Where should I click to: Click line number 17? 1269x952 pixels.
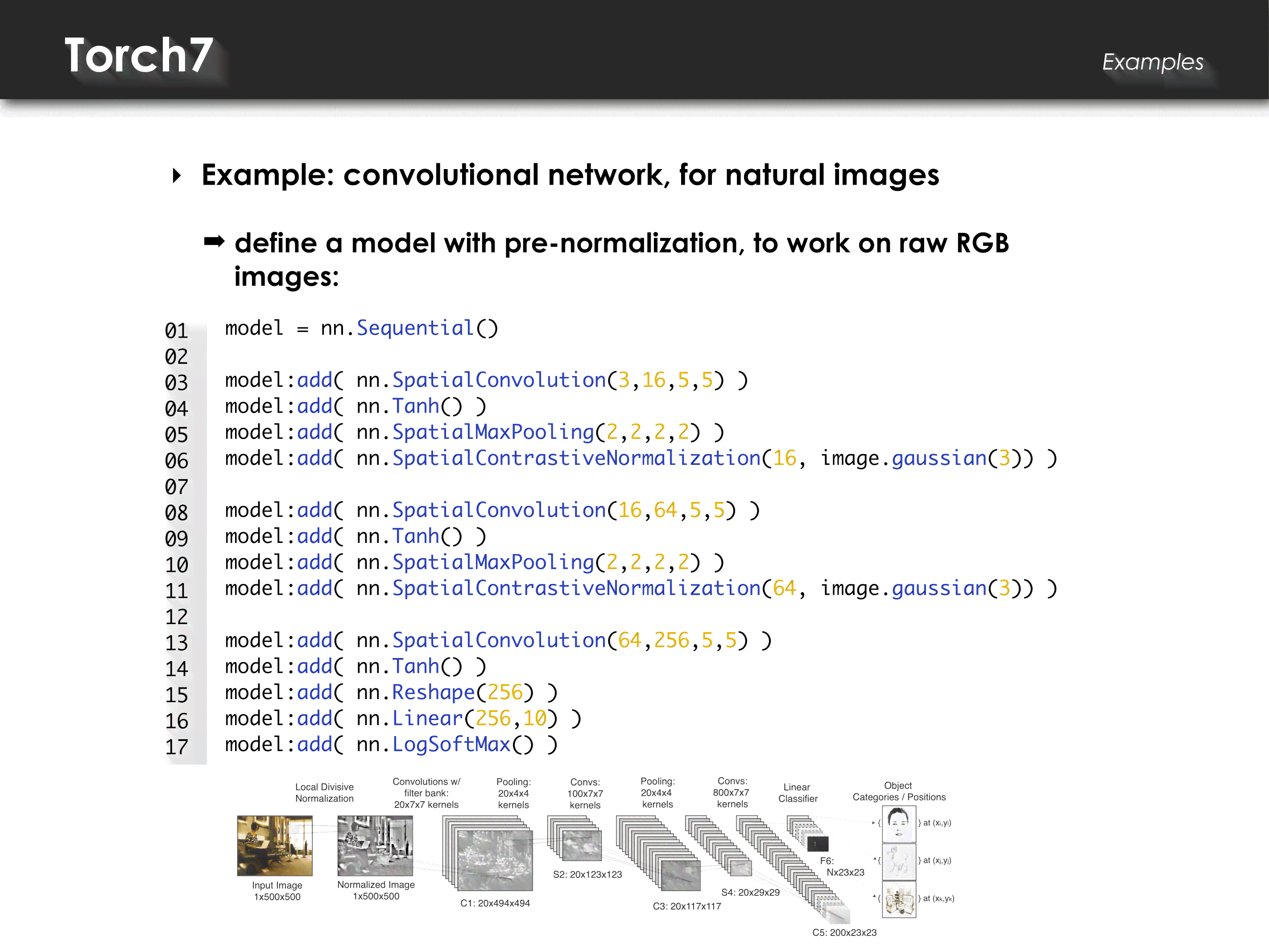[x=176, y=747]
